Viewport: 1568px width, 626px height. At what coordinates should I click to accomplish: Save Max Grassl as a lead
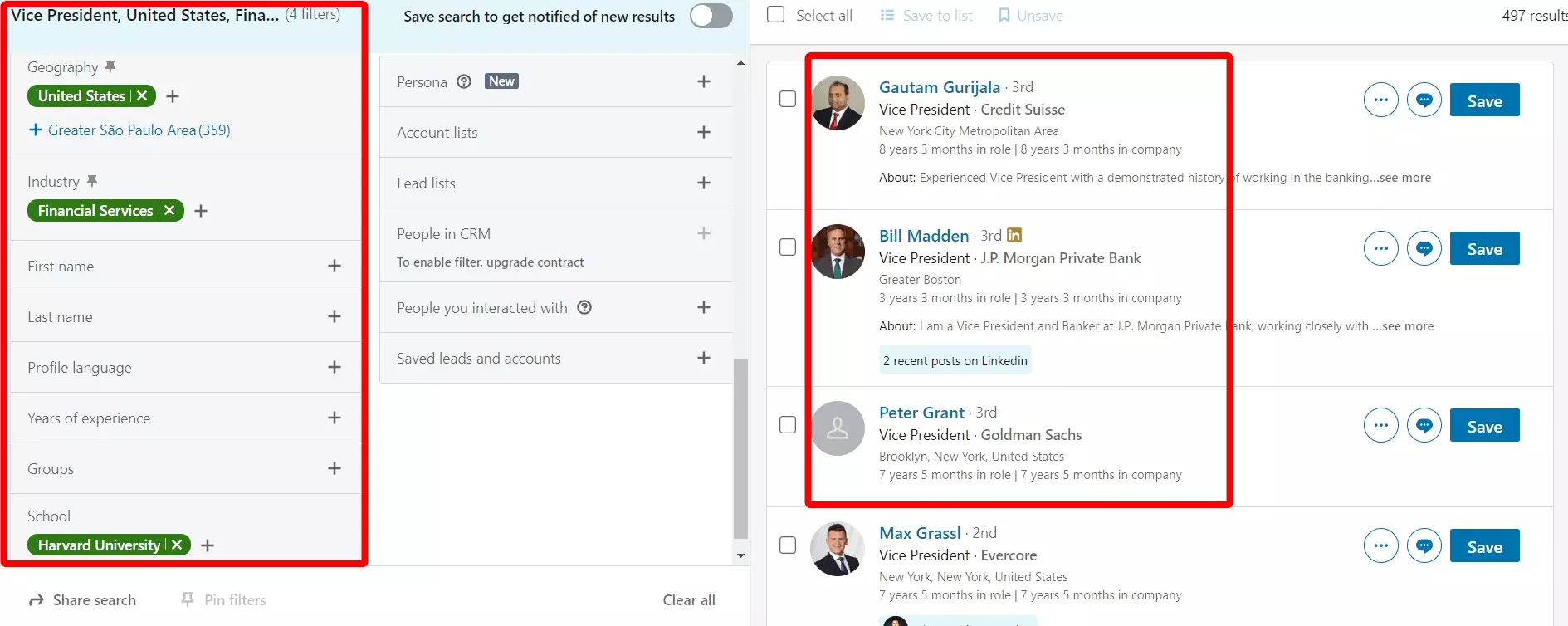[1484, 545]
